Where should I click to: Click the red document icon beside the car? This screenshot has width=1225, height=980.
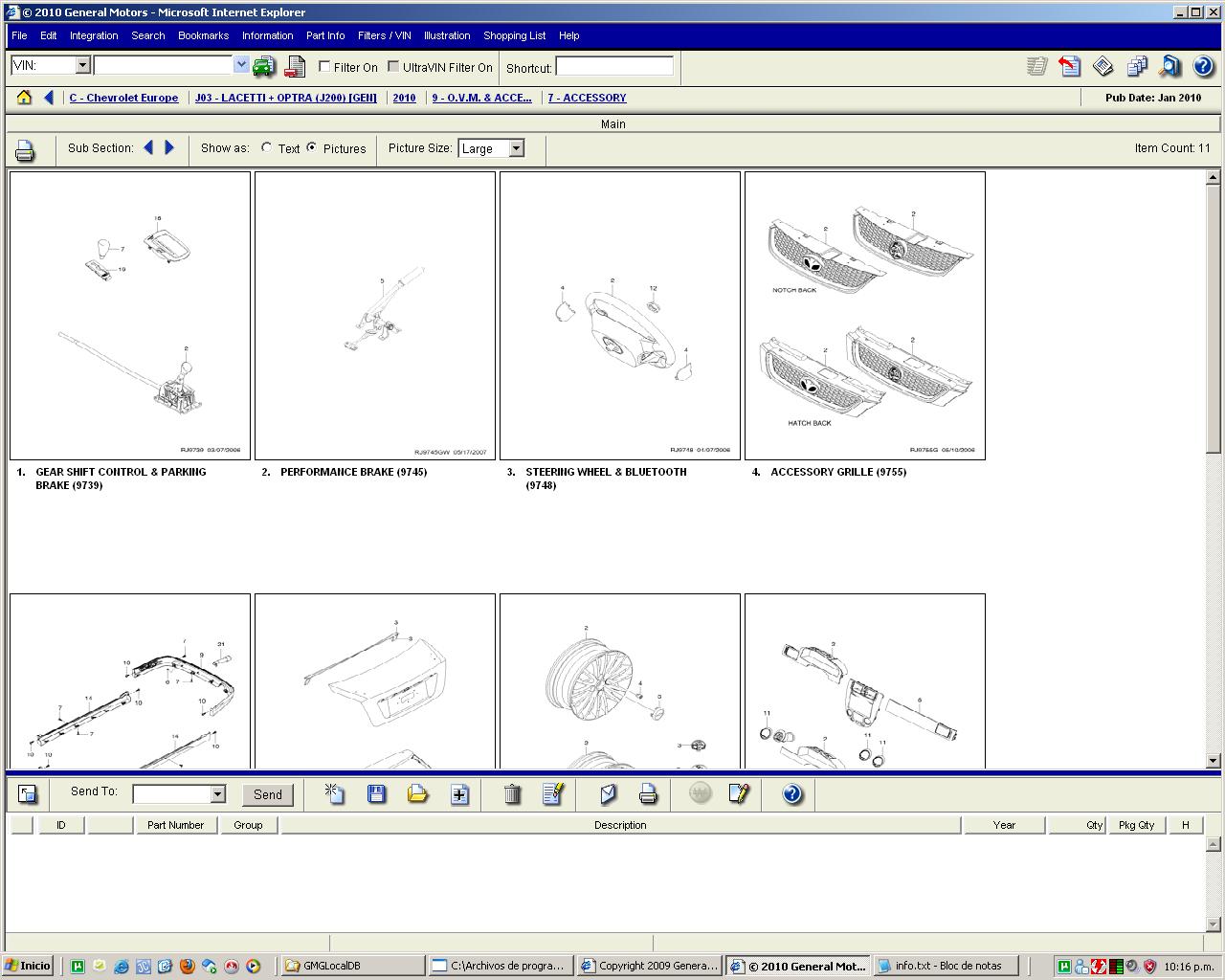coord(296,66)
